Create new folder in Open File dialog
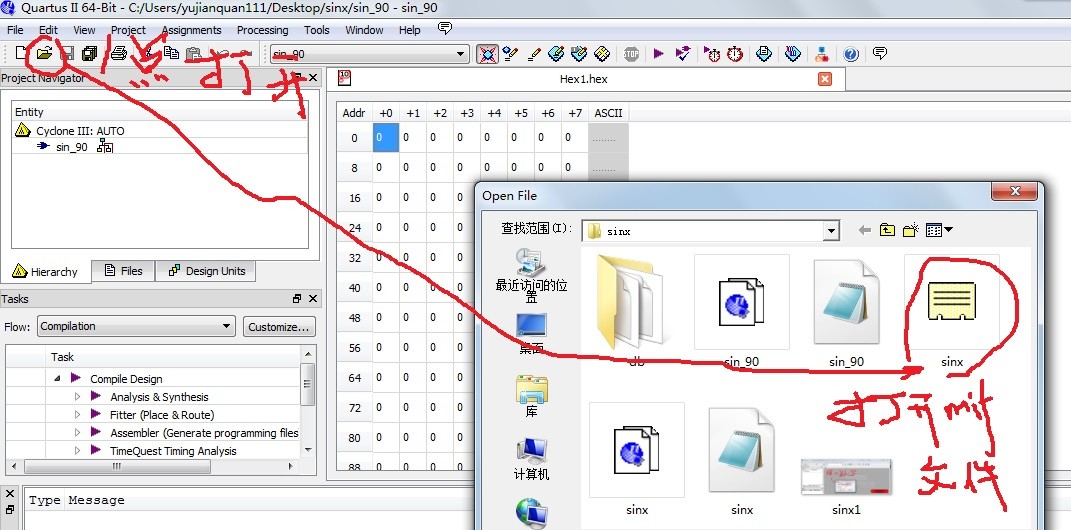 click(x=910, y=230)
